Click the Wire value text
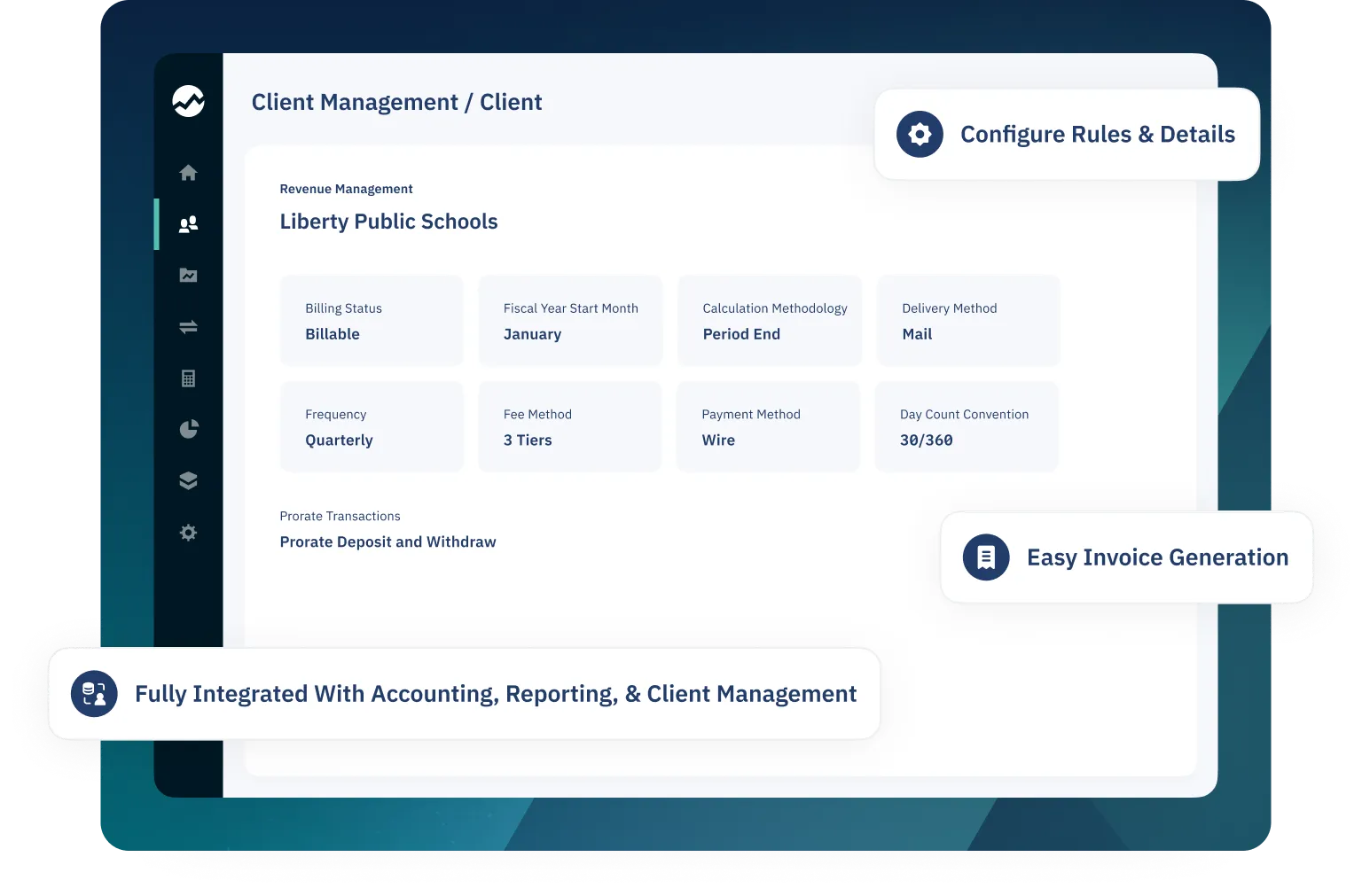 (x=718, y=440)
